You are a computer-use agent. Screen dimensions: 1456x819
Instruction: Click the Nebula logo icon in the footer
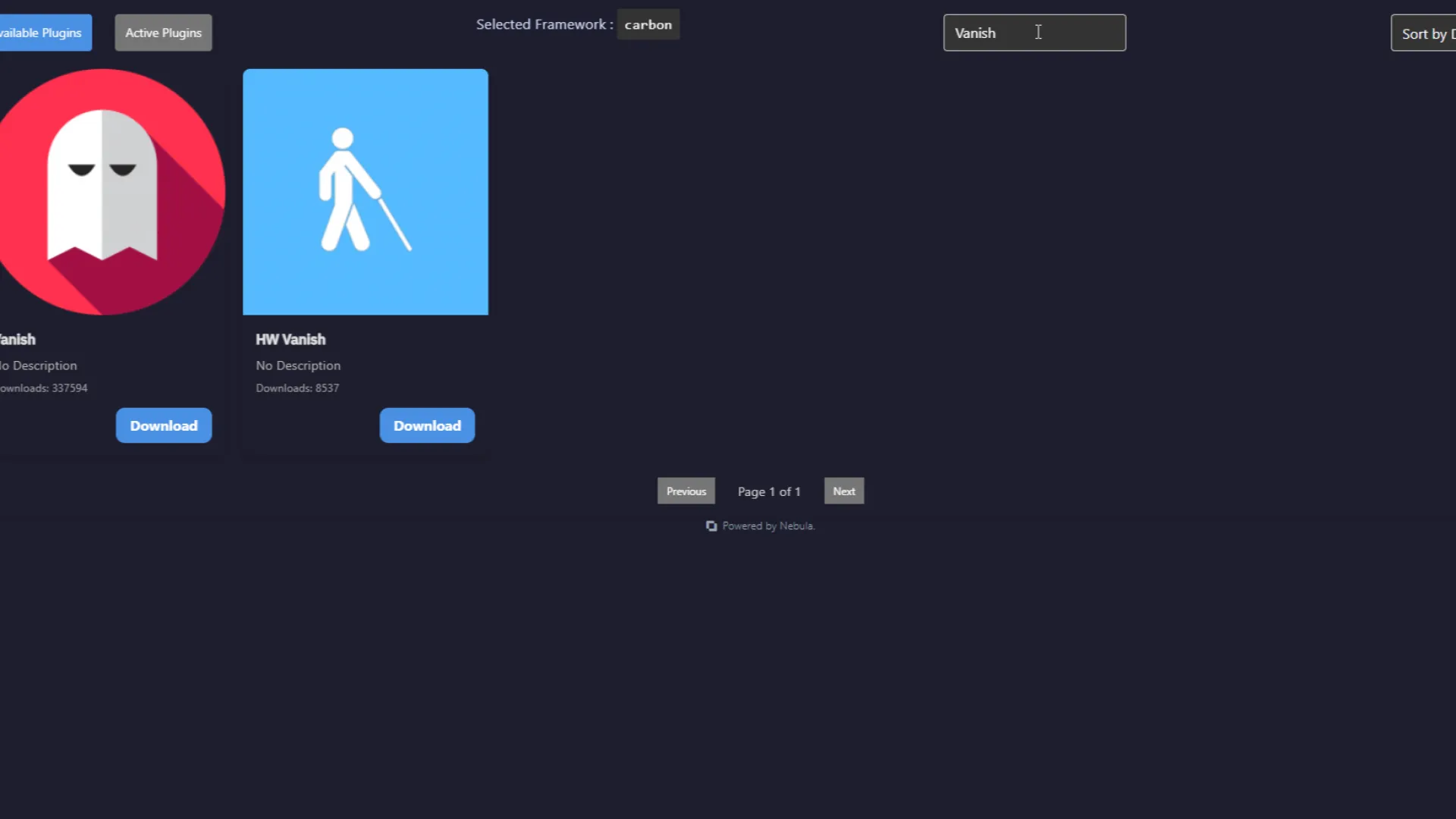711,526
